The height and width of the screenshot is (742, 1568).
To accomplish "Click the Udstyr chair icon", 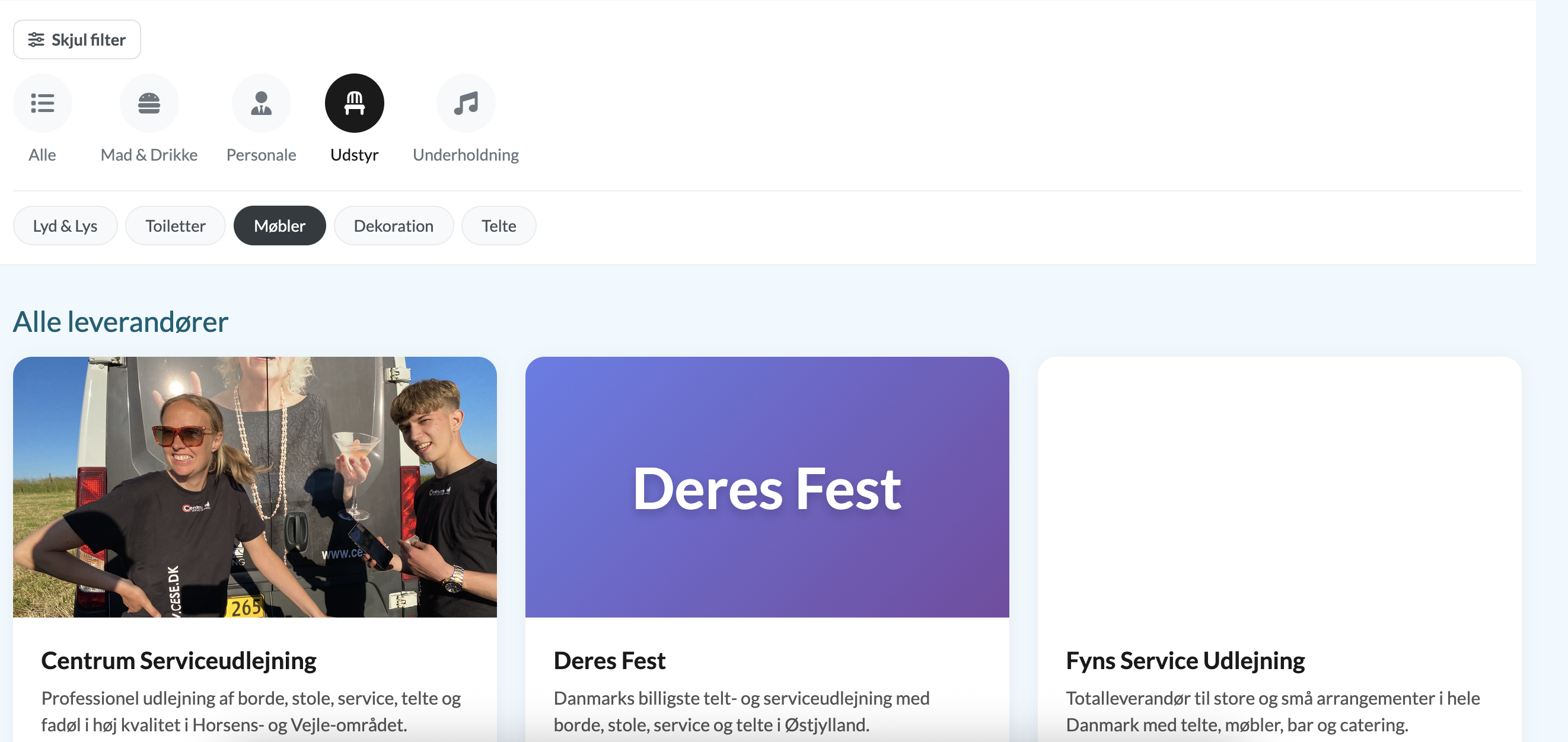I will click(x=354, y=102).
